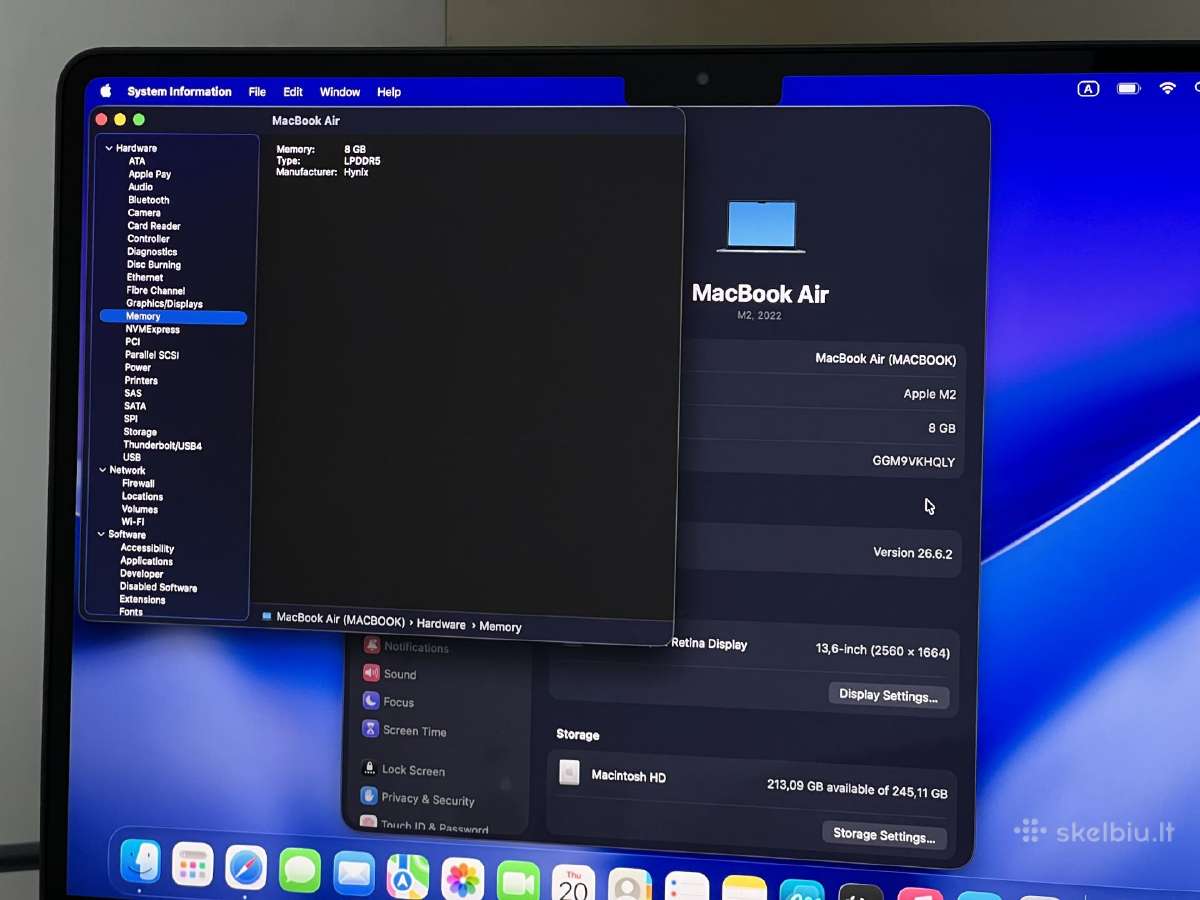Click the Privacy & Security hand icon

pos(369,796)
